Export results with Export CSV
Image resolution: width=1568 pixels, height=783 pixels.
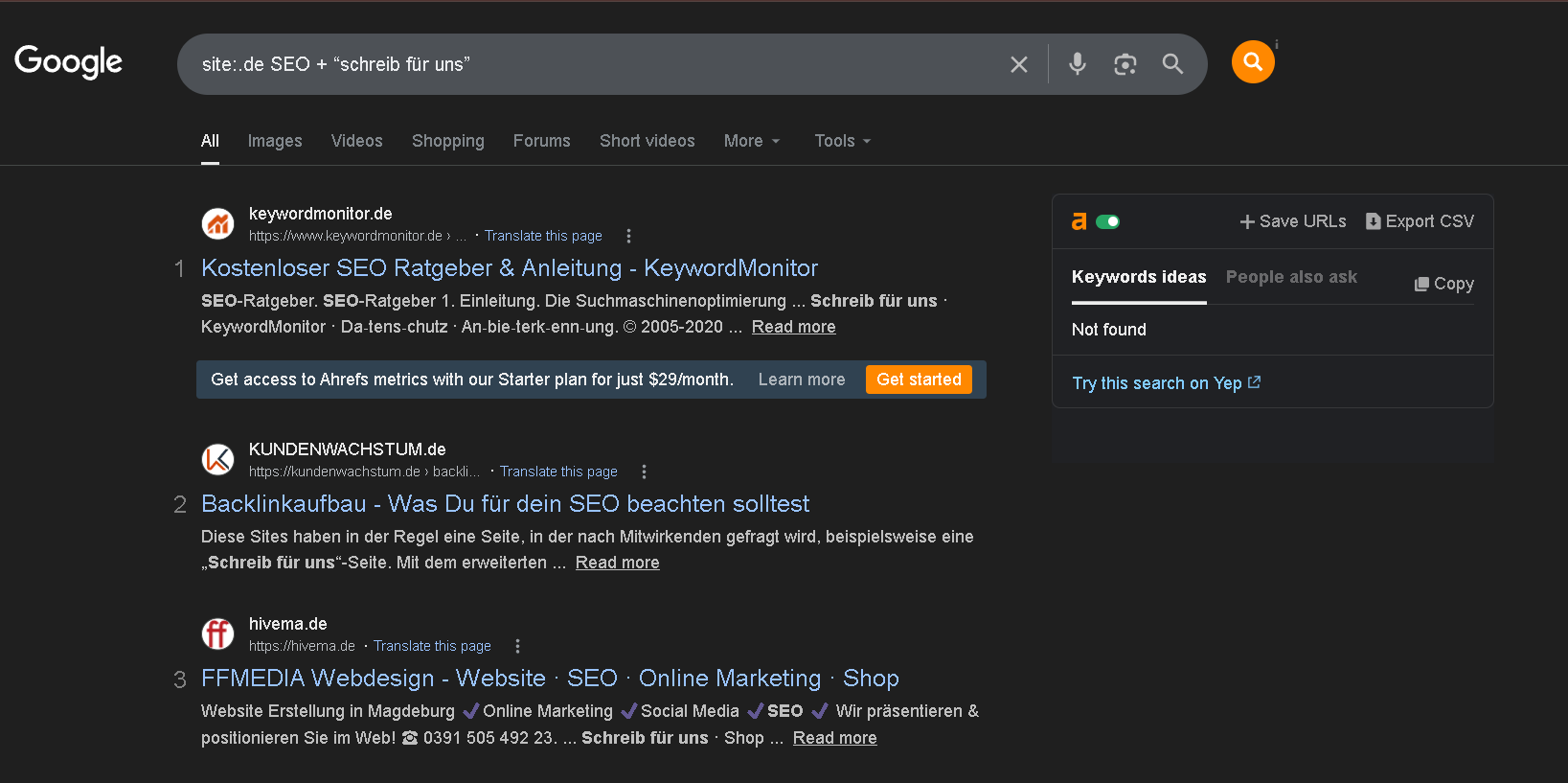point(1420,221)
